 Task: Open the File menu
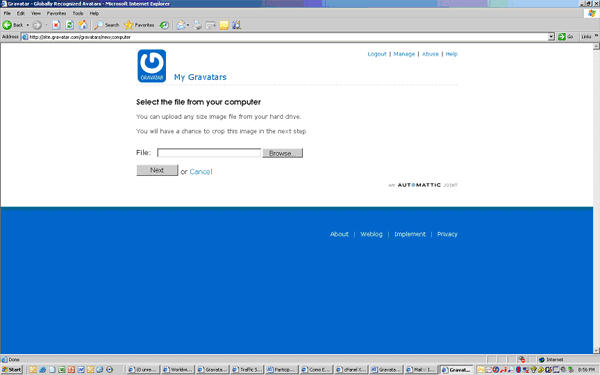(x=7, y=13)
